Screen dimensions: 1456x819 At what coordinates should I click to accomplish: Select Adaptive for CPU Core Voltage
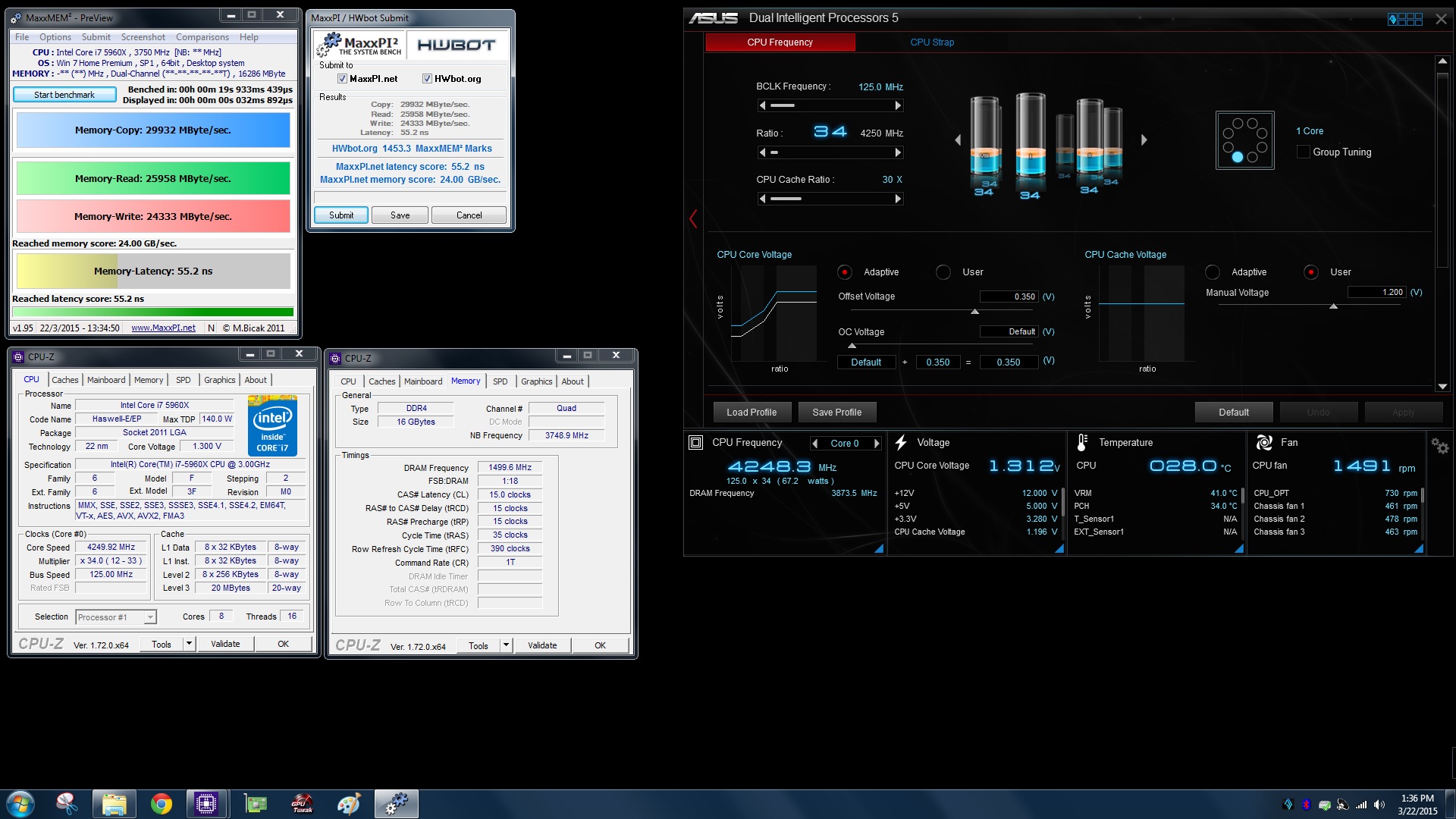pyautogui.click(x=844, y=272)
